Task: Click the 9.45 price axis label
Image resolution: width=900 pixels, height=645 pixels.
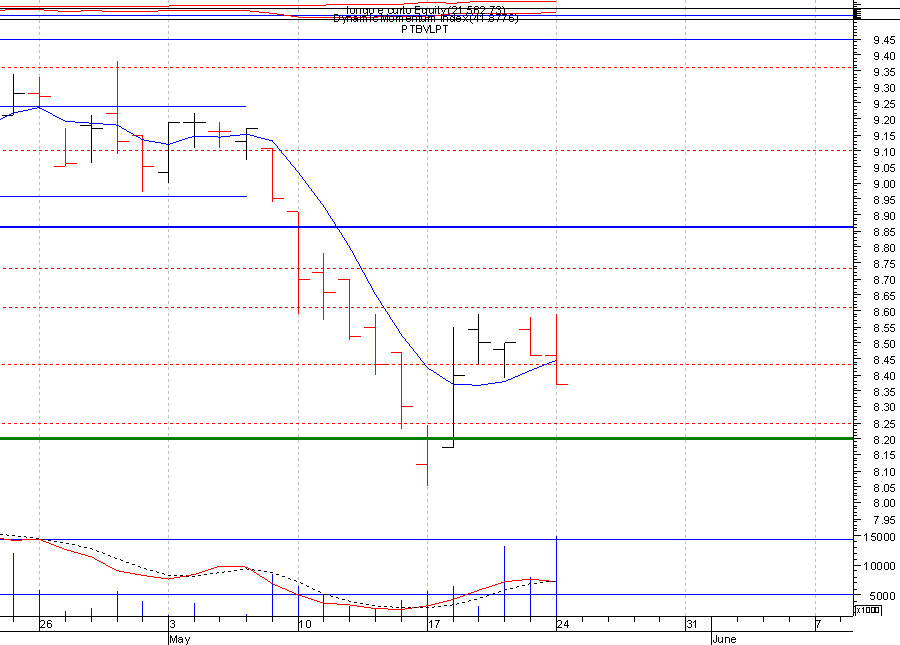Action: [x=884, y=40]
